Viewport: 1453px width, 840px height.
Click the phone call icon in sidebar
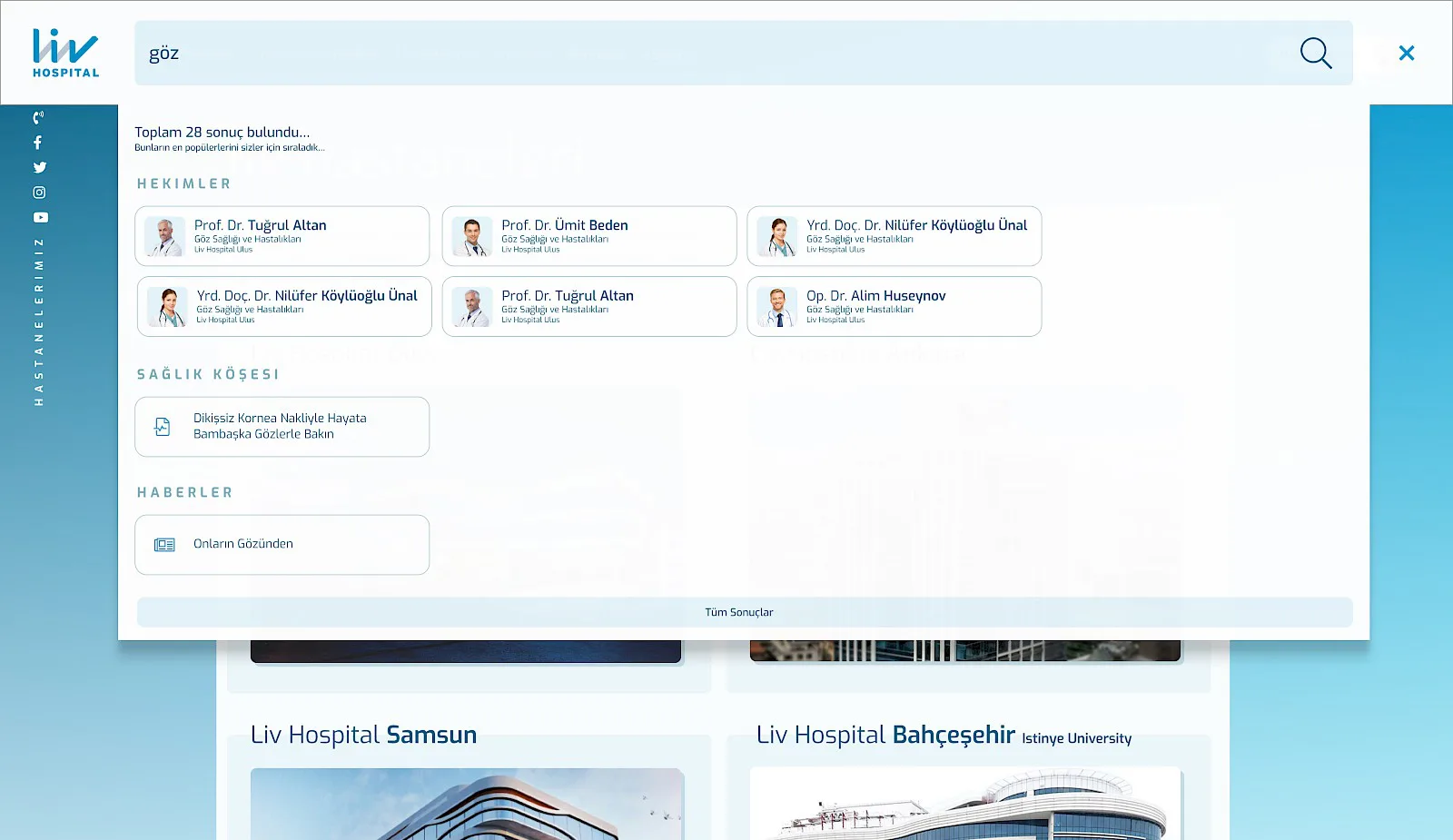pos(38,118)
